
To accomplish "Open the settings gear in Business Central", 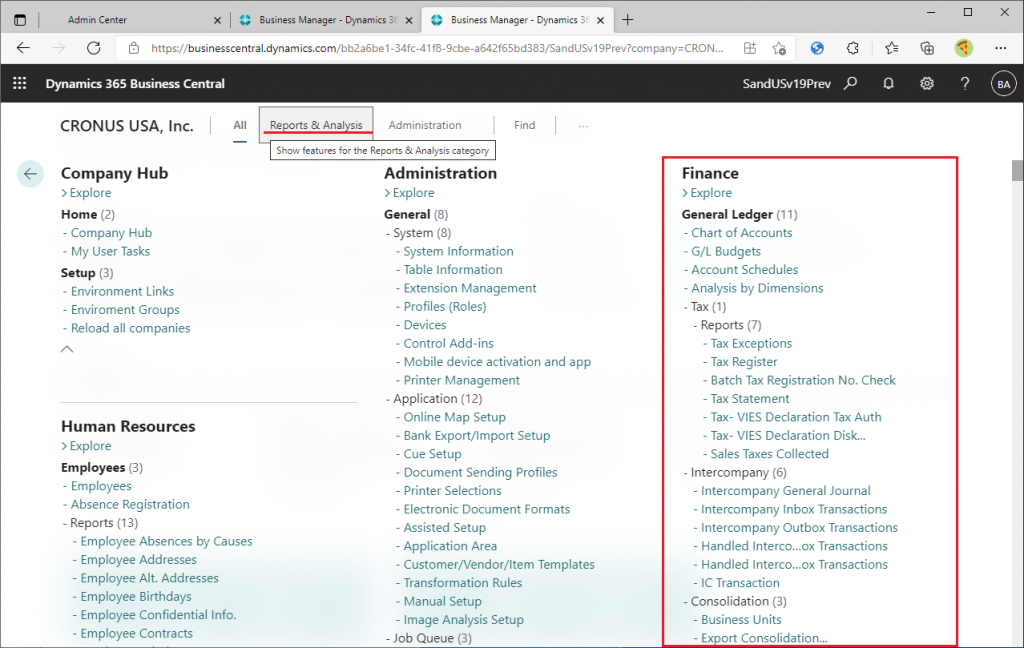I will point(927,83).
